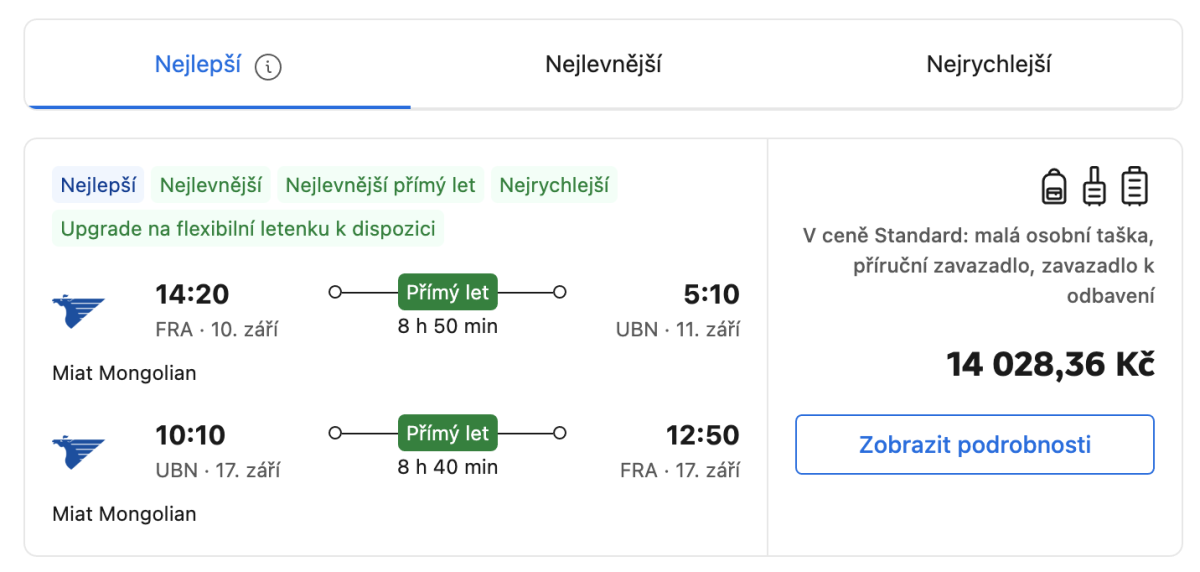The image size is (1200, 572).
Task: Click the blue Nejlepší tag badge
Action: coord(98,185)
